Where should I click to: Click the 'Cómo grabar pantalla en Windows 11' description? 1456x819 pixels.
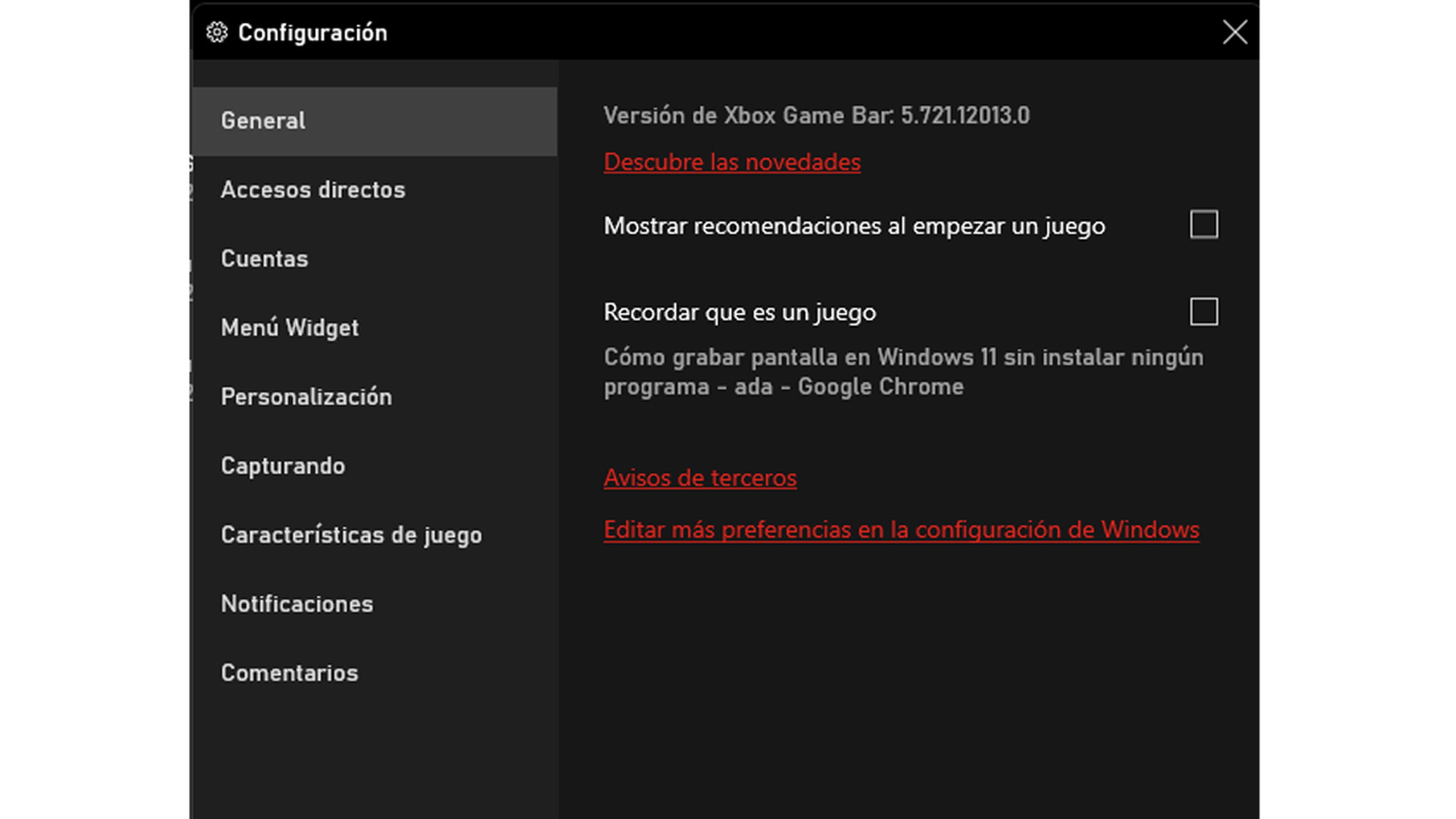click(x=903, y=372)
